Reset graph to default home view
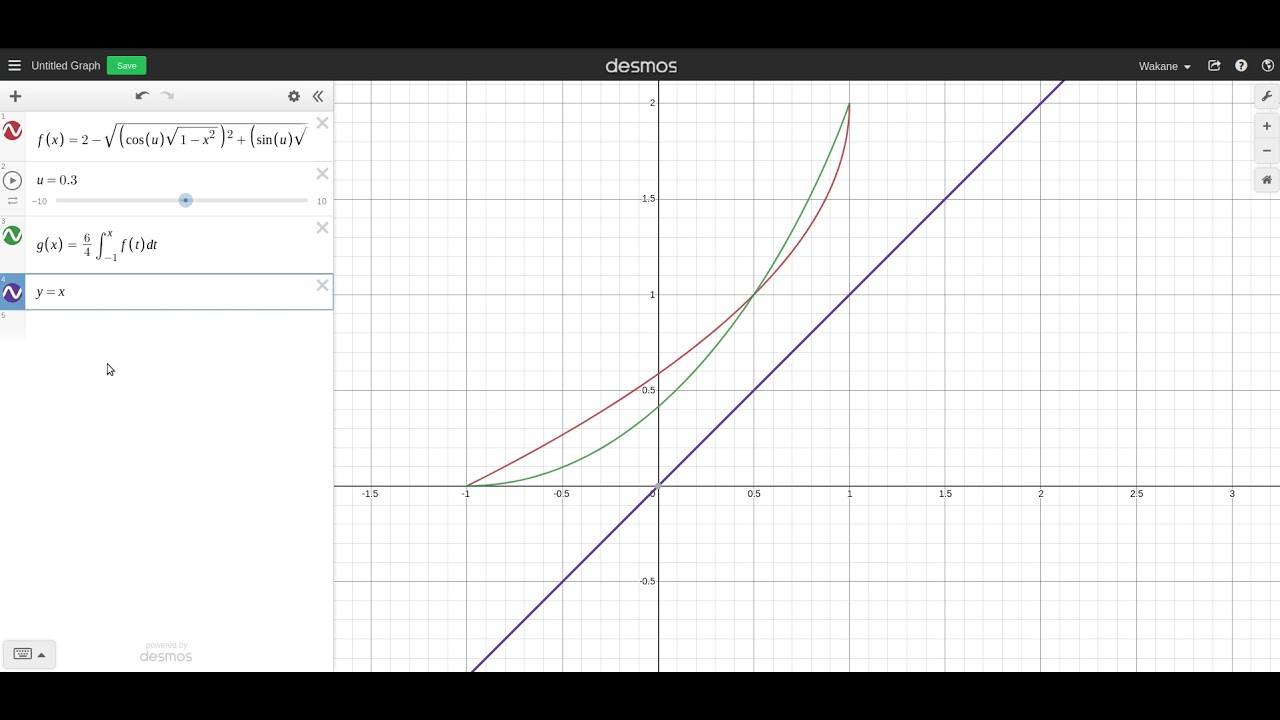 click(x=1267, y=180)
